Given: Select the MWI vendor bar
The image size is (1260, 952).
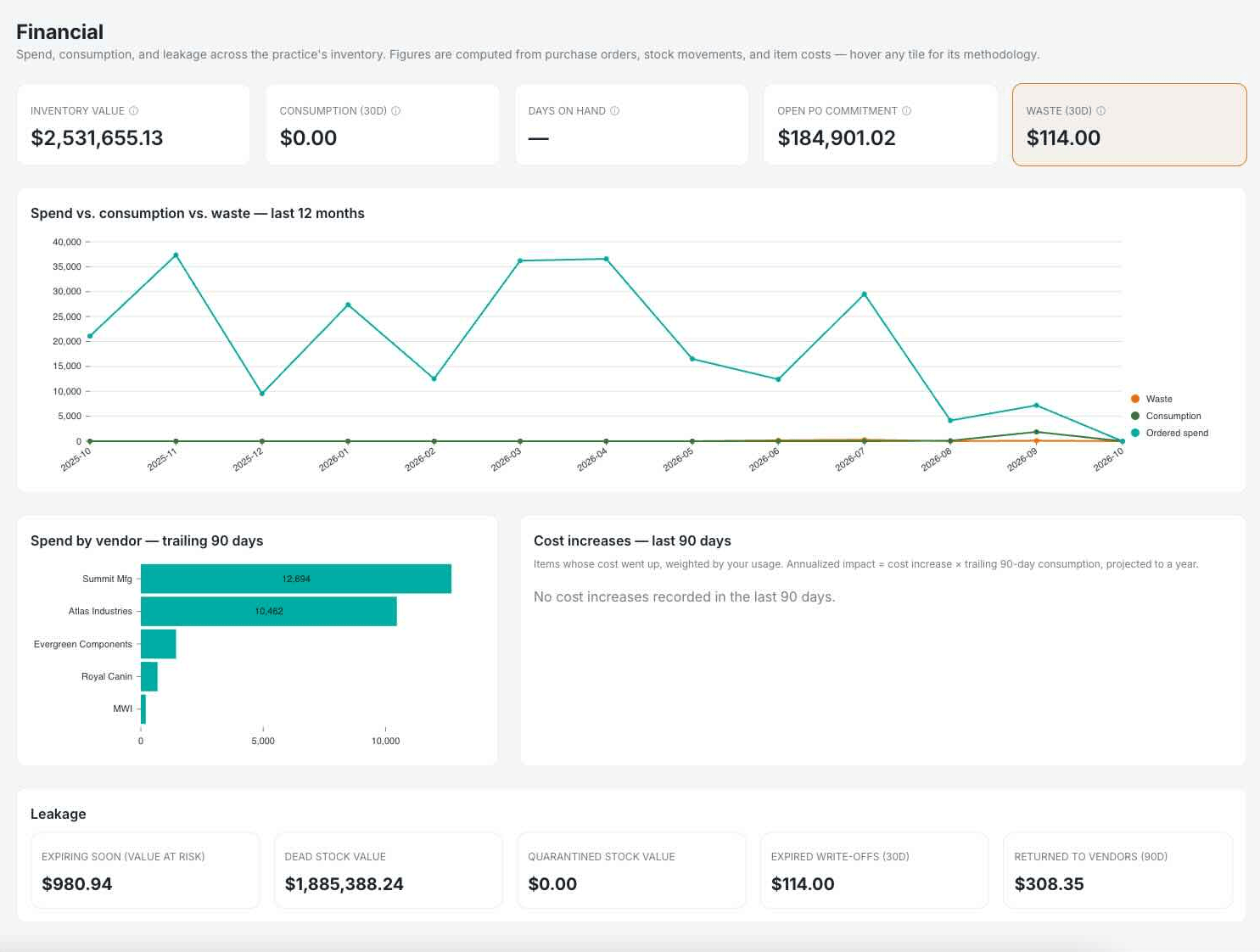Looking at the screenshot, I should point(143,709).
